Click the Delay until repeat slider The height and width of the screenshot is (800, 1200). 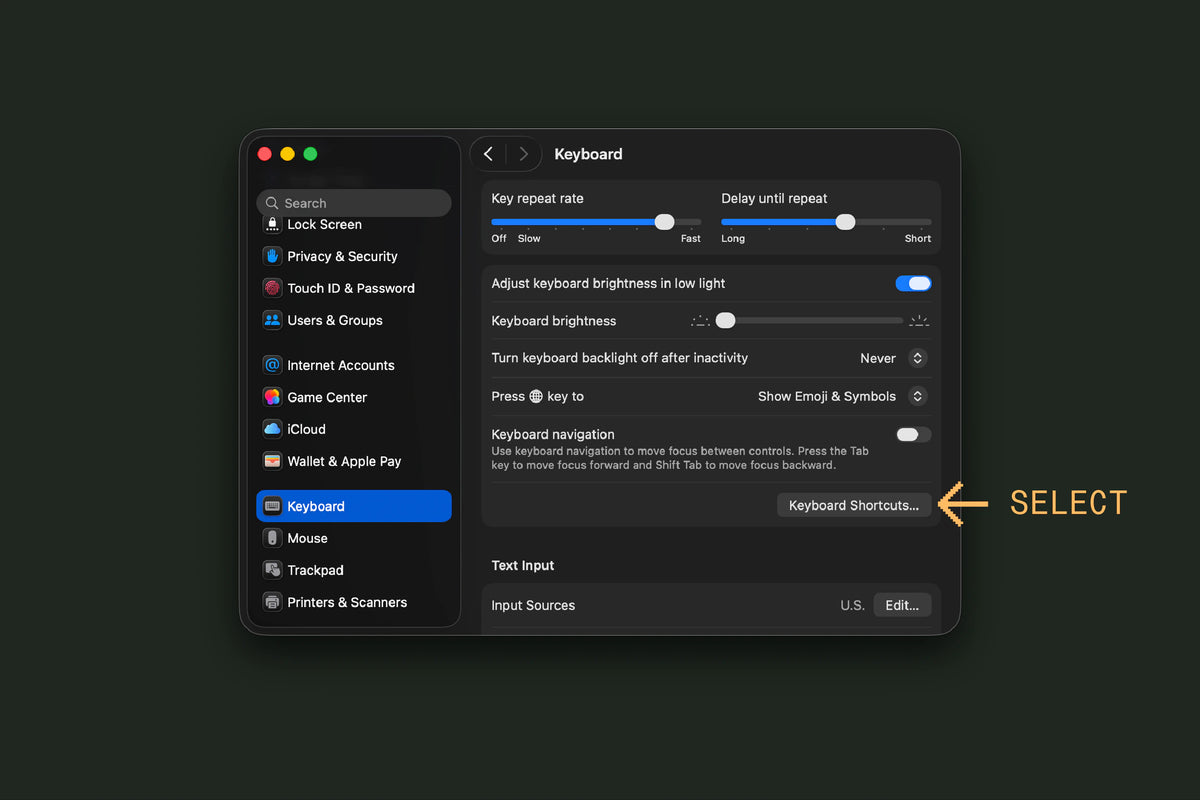[x=826, y=222]
